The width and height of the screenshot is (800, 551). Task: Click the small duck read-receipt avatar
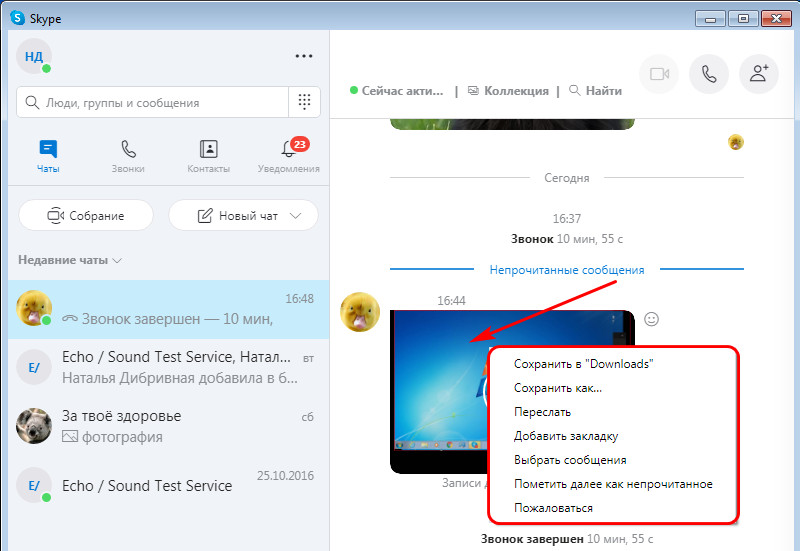736,142
